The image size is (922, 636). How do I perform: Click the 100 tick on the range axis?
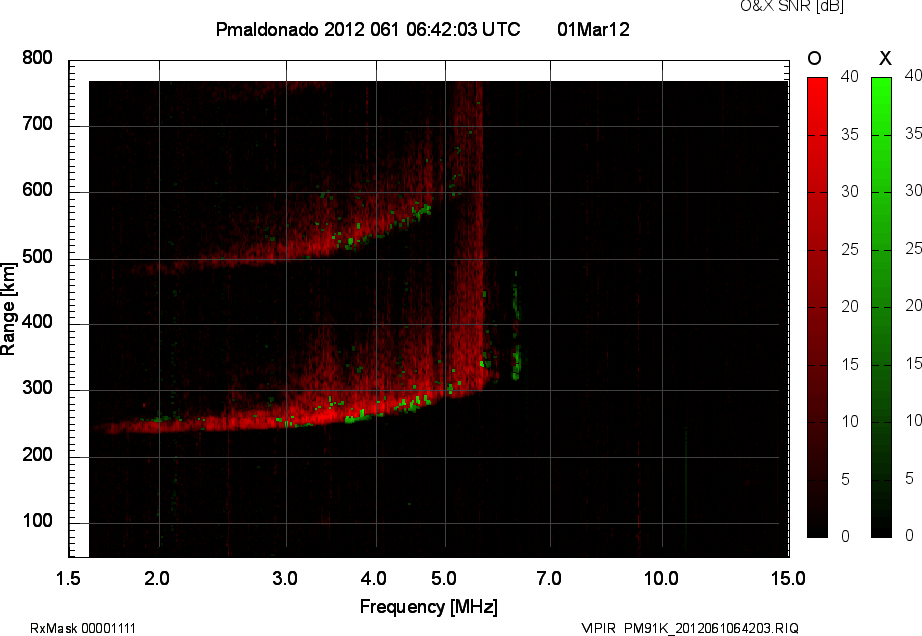tap(38, 522)
